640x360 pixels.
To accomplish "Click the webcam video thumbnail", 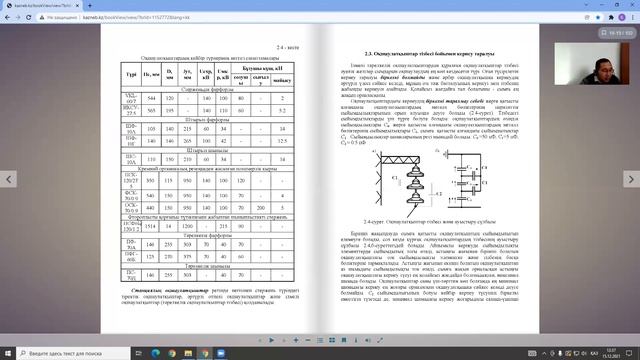I will coord(591,64).
